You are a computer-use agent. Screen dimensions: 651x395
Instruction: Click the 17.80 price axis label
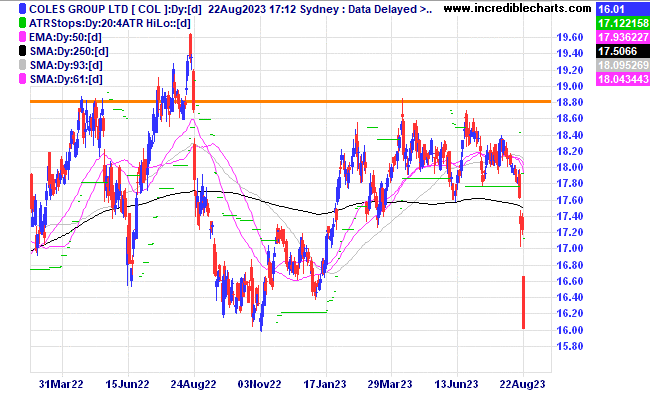point(570,184)
